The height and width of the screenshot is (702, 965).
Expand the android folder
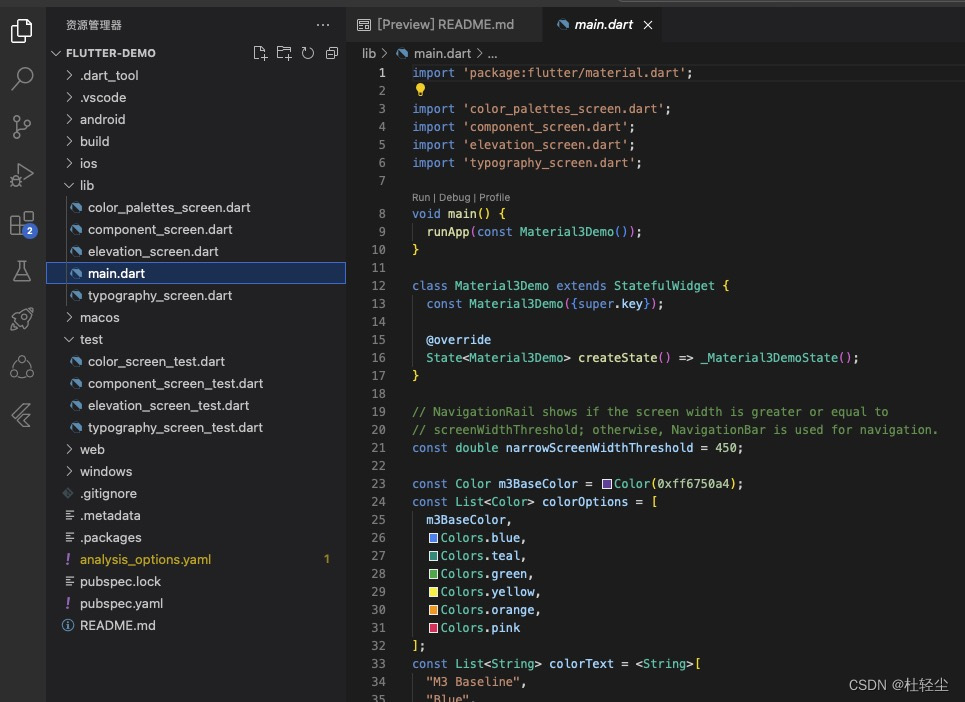pos(102,119)
